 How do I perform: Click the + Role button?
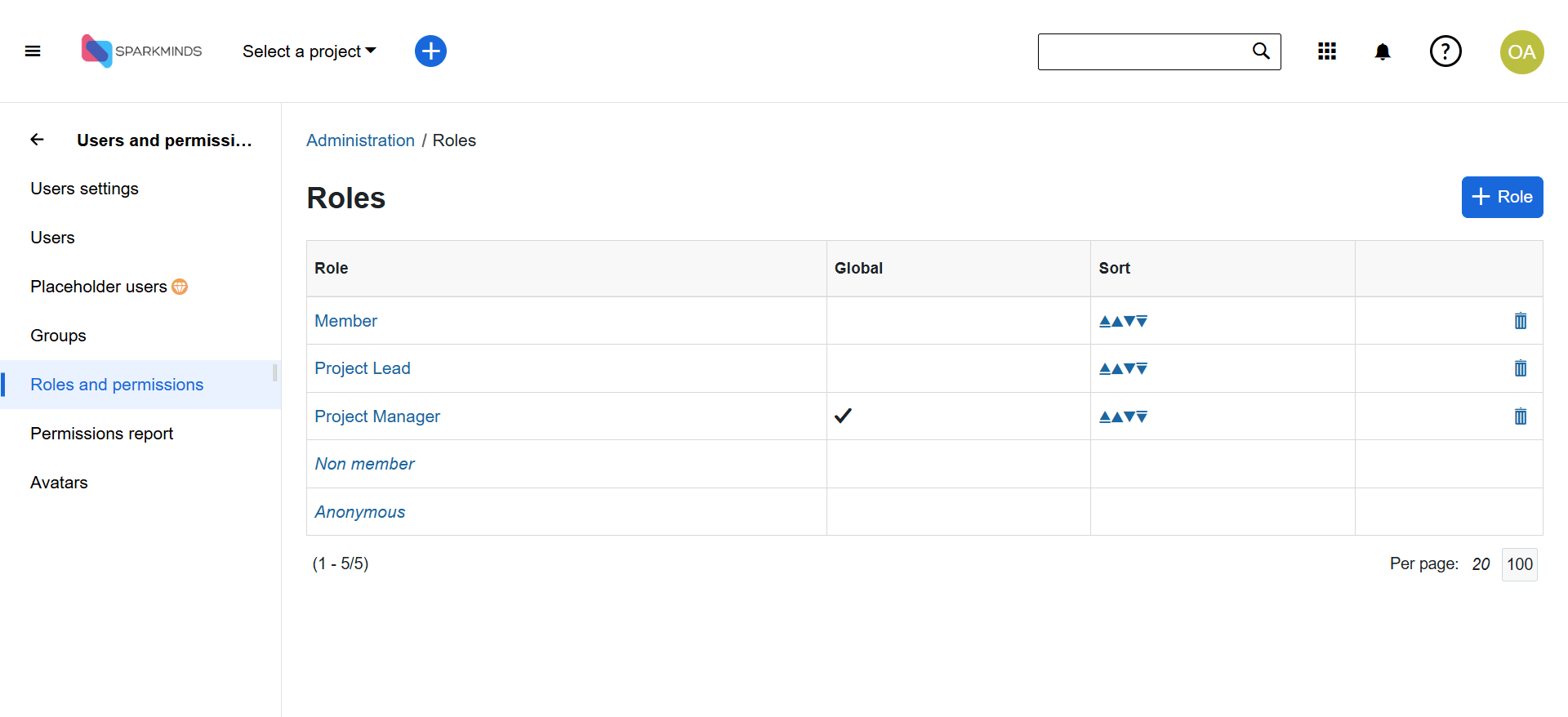[x=1502, y=197]
